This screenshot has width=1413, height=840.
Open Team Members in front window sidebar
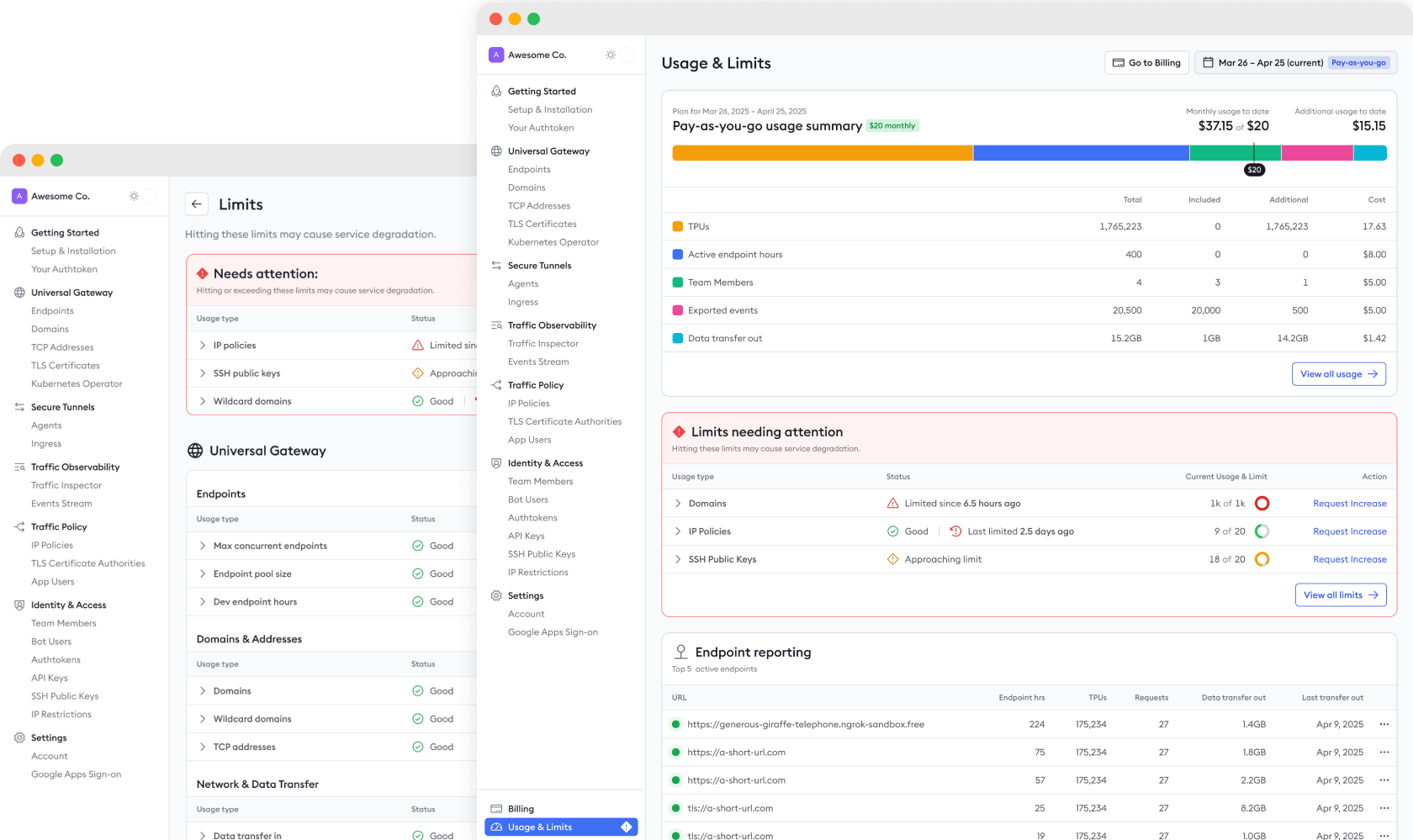540,482
